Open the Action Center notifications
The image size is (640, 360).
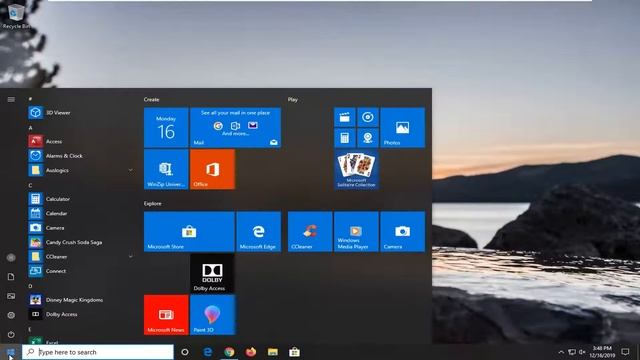(x=625, y=352)
